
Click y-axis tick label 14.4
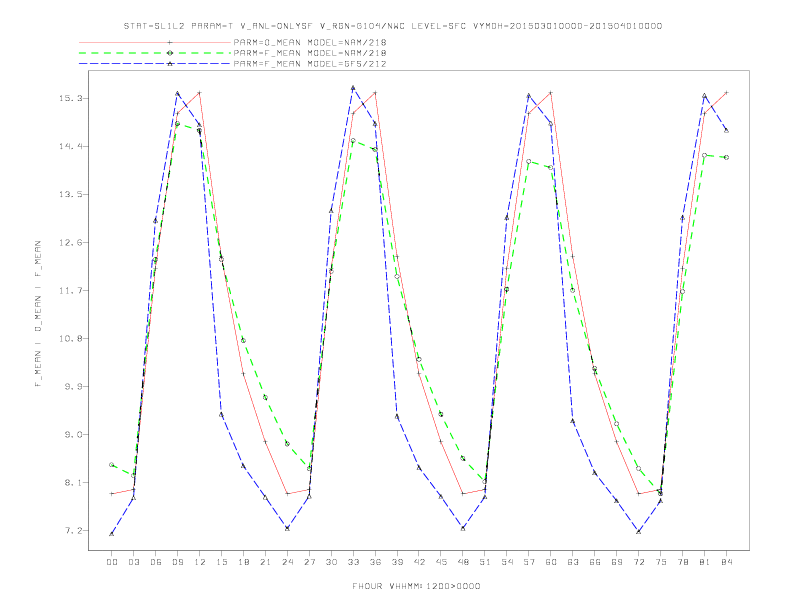(x=70, y=146)
